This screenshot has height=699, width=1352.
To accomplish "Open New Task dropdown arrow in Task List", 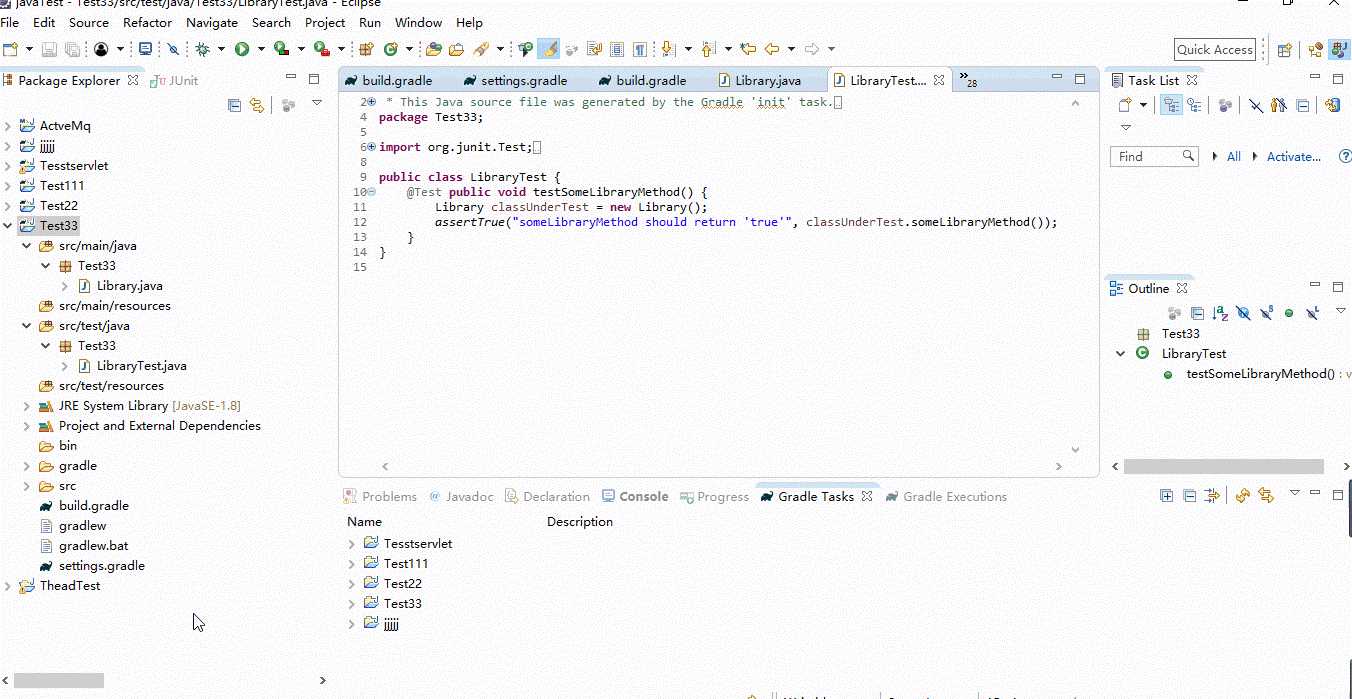I will click(x=1143, y=105).
